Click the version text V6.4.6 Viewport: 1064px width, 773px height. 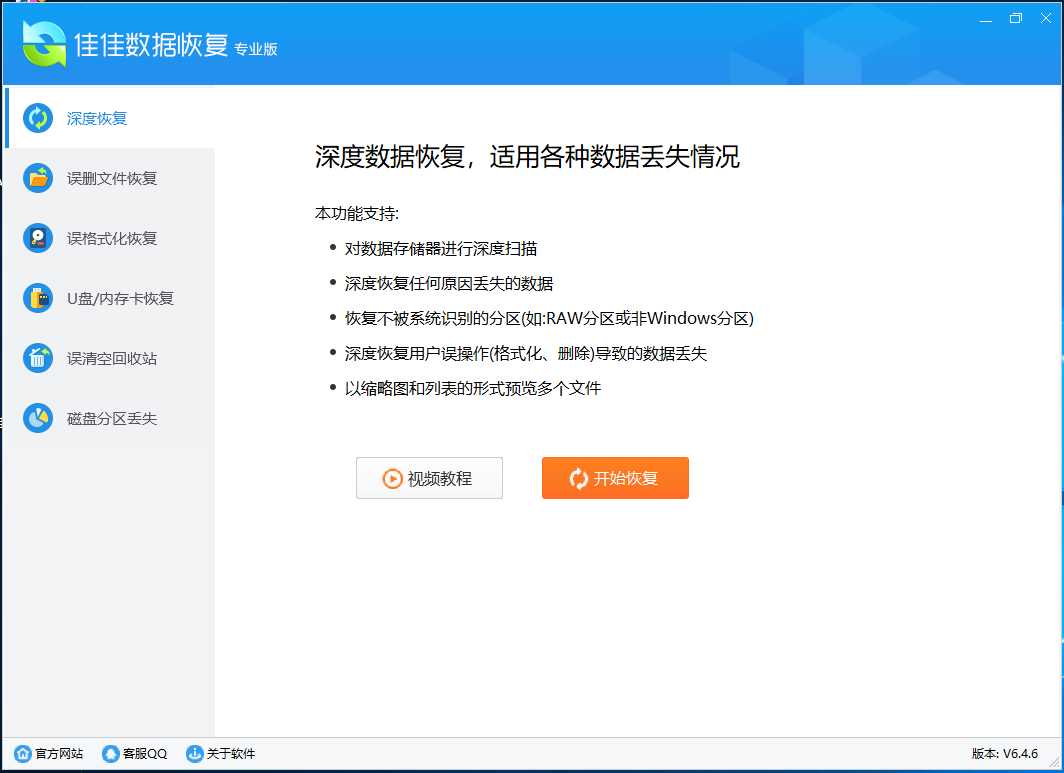[1005, 753]
